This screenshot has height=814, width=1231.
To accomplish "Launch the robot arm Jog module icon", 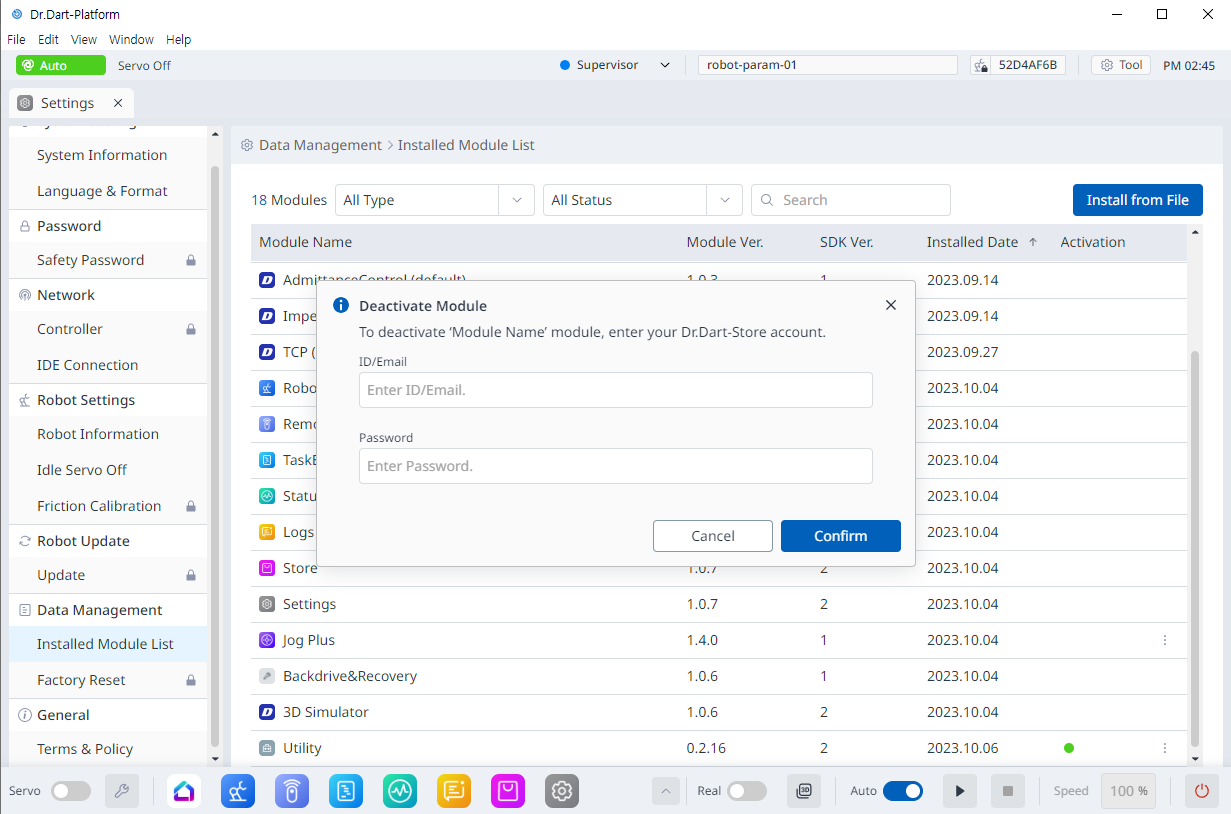I will (238, 791).
